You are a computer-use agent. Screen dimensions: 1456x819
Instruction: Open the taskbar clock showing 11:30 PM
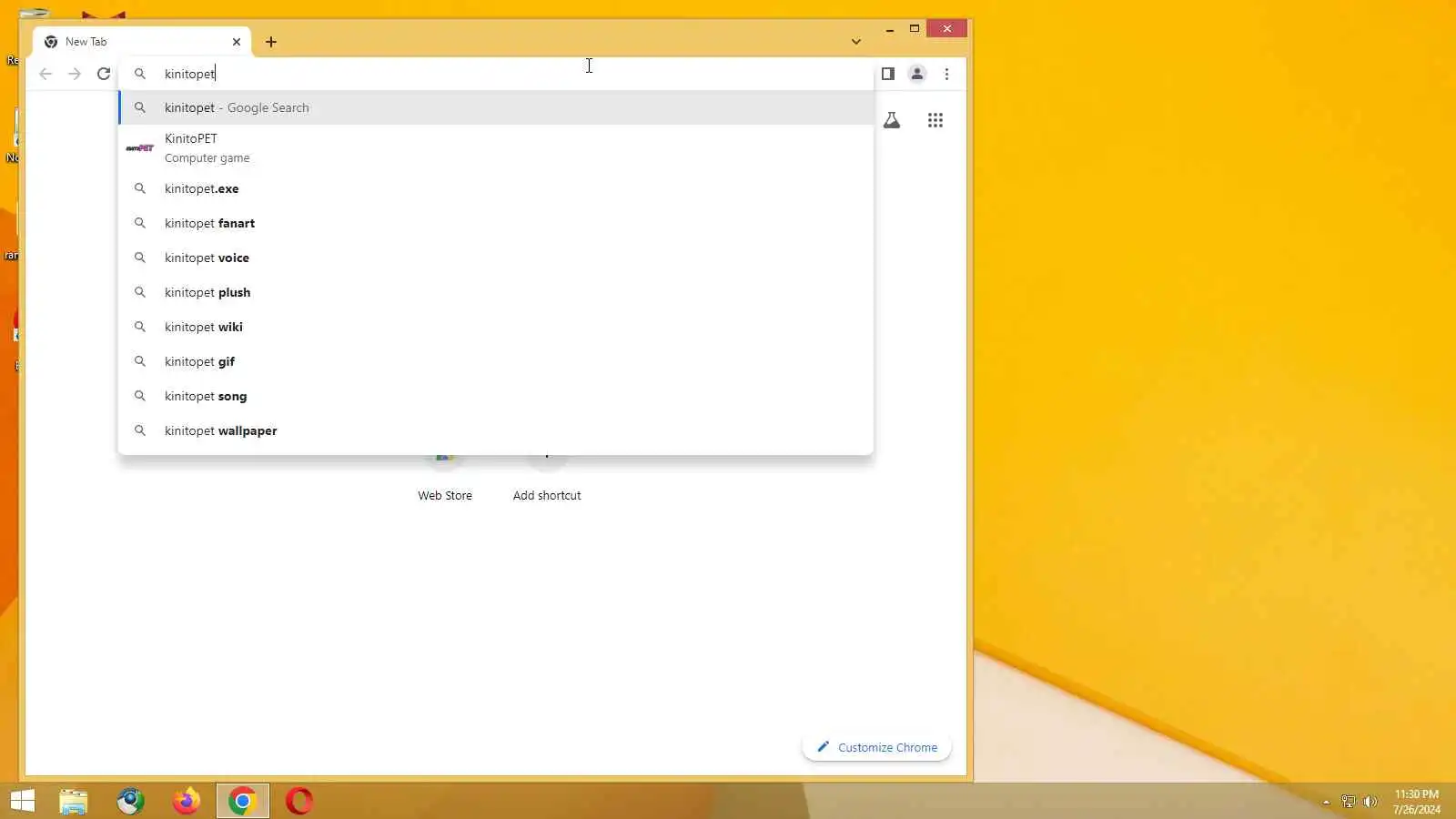(x=1417, y=802)
